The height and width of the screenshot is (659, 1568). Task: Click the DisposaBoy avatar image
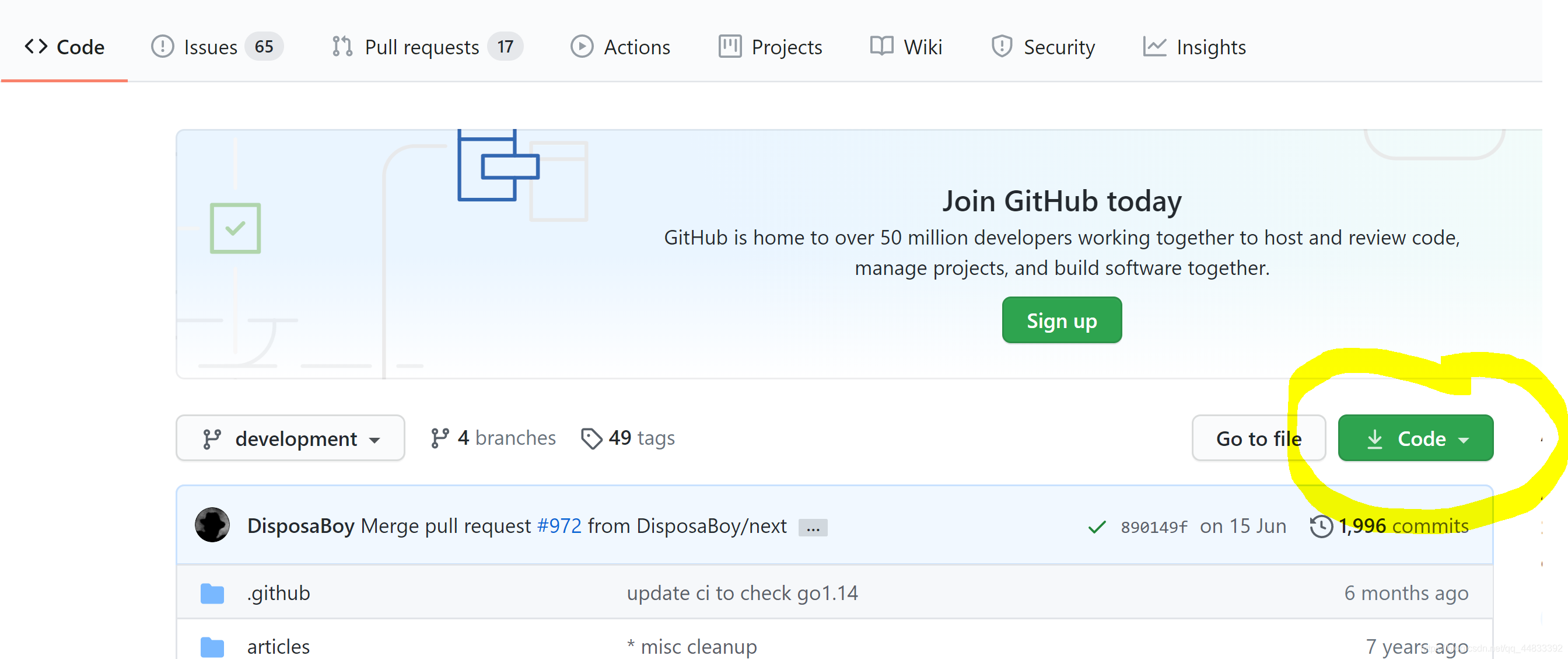pyautogui.click(x=212, y=525)
